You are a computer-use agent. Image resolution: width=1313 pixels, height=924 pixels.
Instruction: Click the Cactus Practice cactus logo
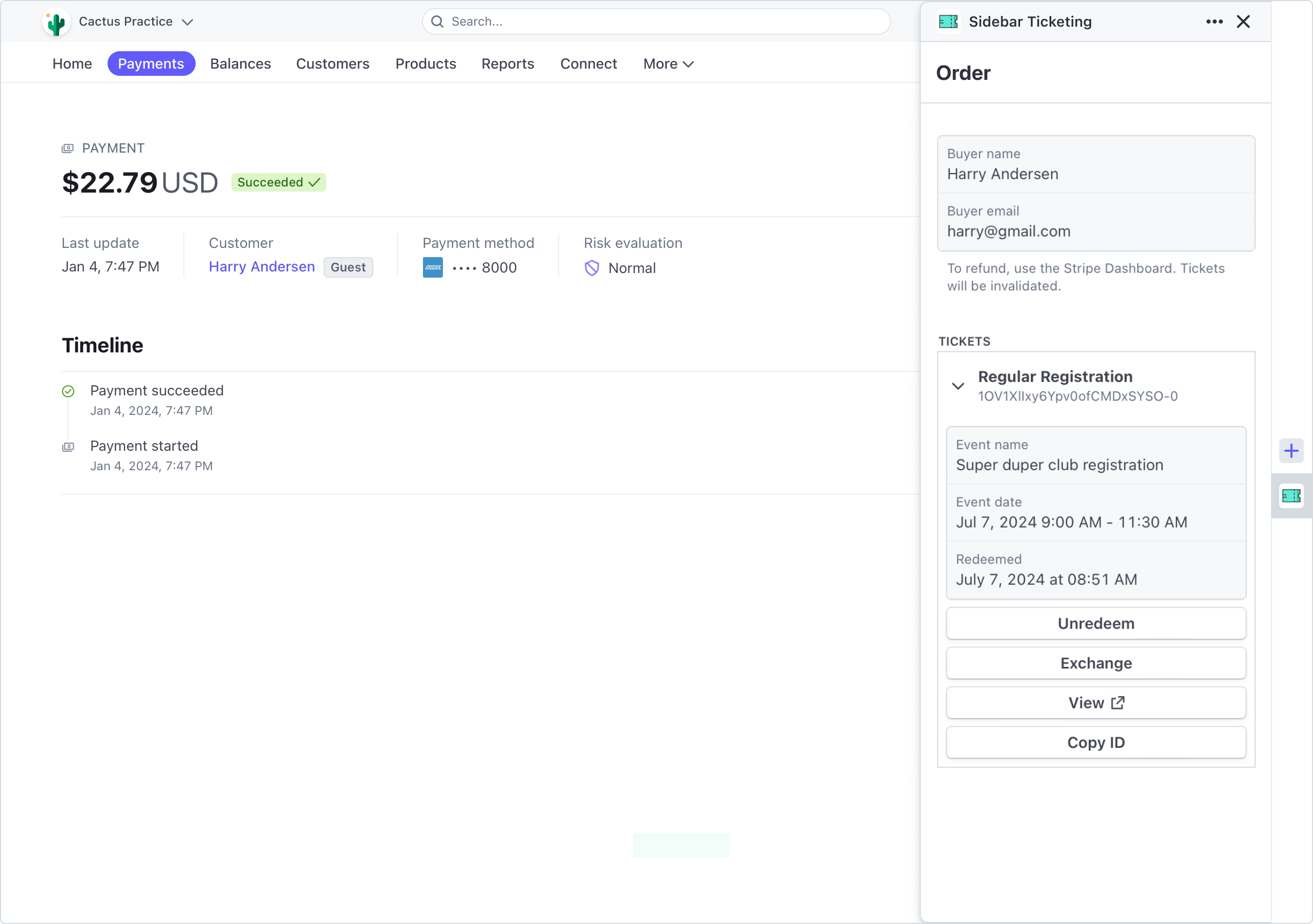click(x=55, y=21)
